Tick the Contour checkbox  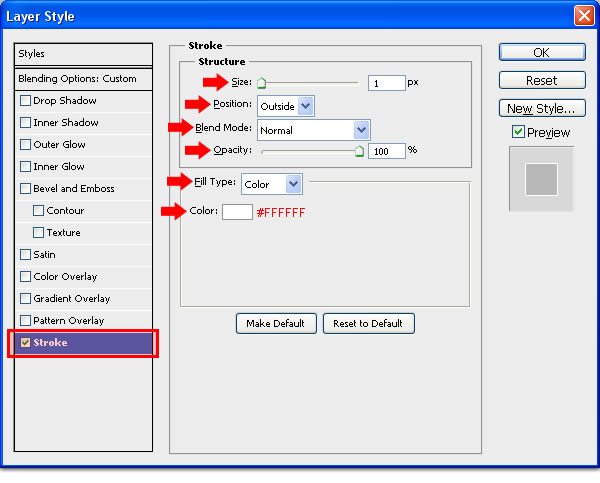click(38, 210)
